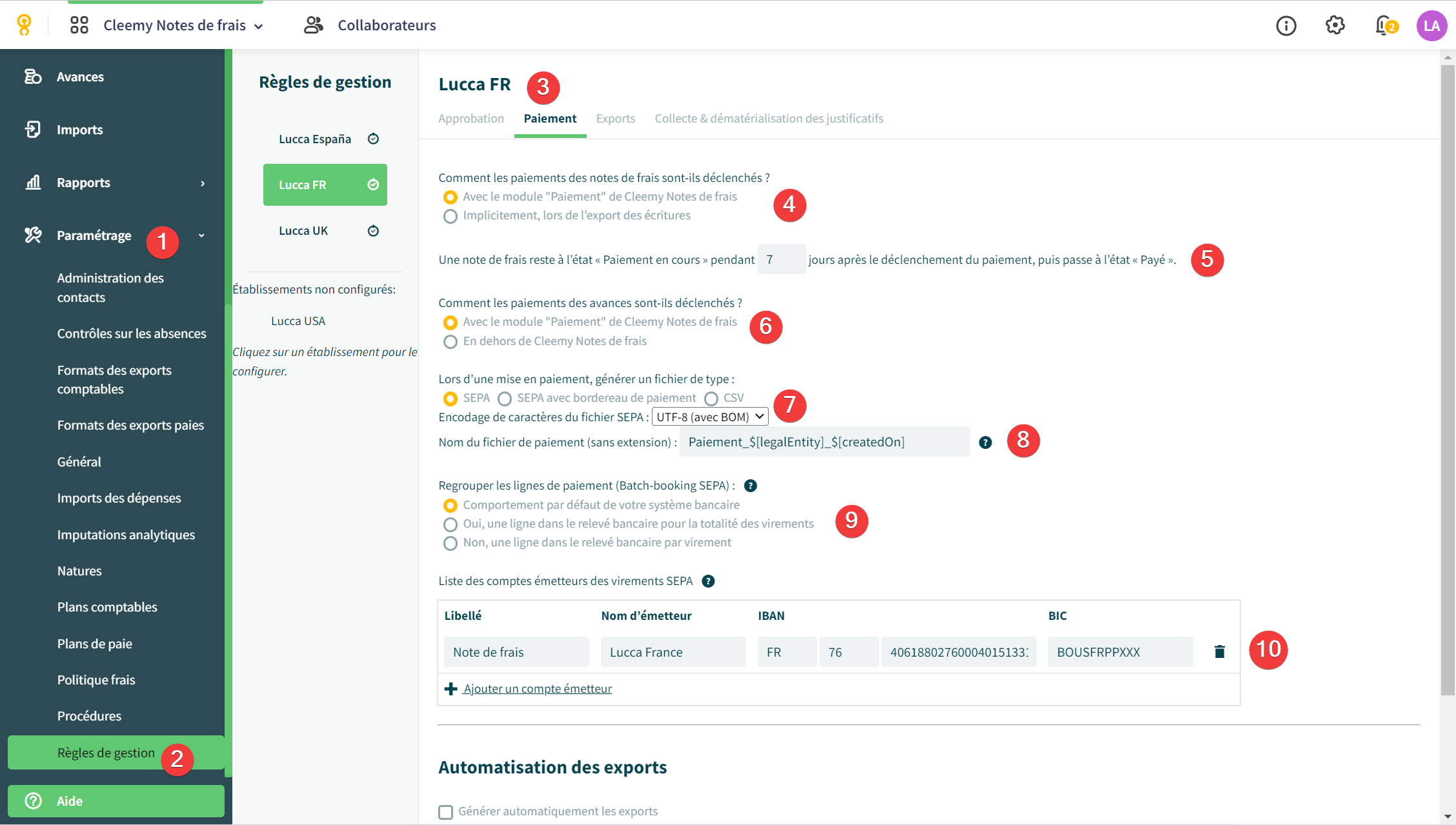This screenshot has height=825, width=1456.
Task: Select Non, une ligne par virement
Action: click(450, 543)
